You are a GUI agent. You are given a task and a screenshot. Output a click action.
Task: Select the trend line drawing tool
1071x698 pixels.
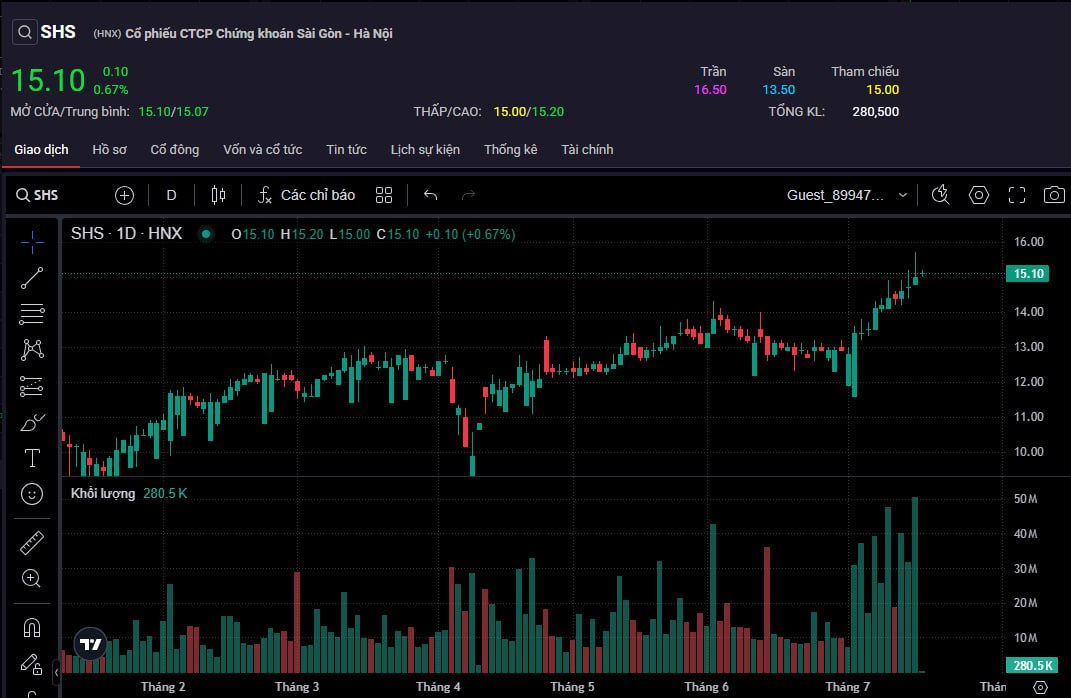[x=32, y=278]
